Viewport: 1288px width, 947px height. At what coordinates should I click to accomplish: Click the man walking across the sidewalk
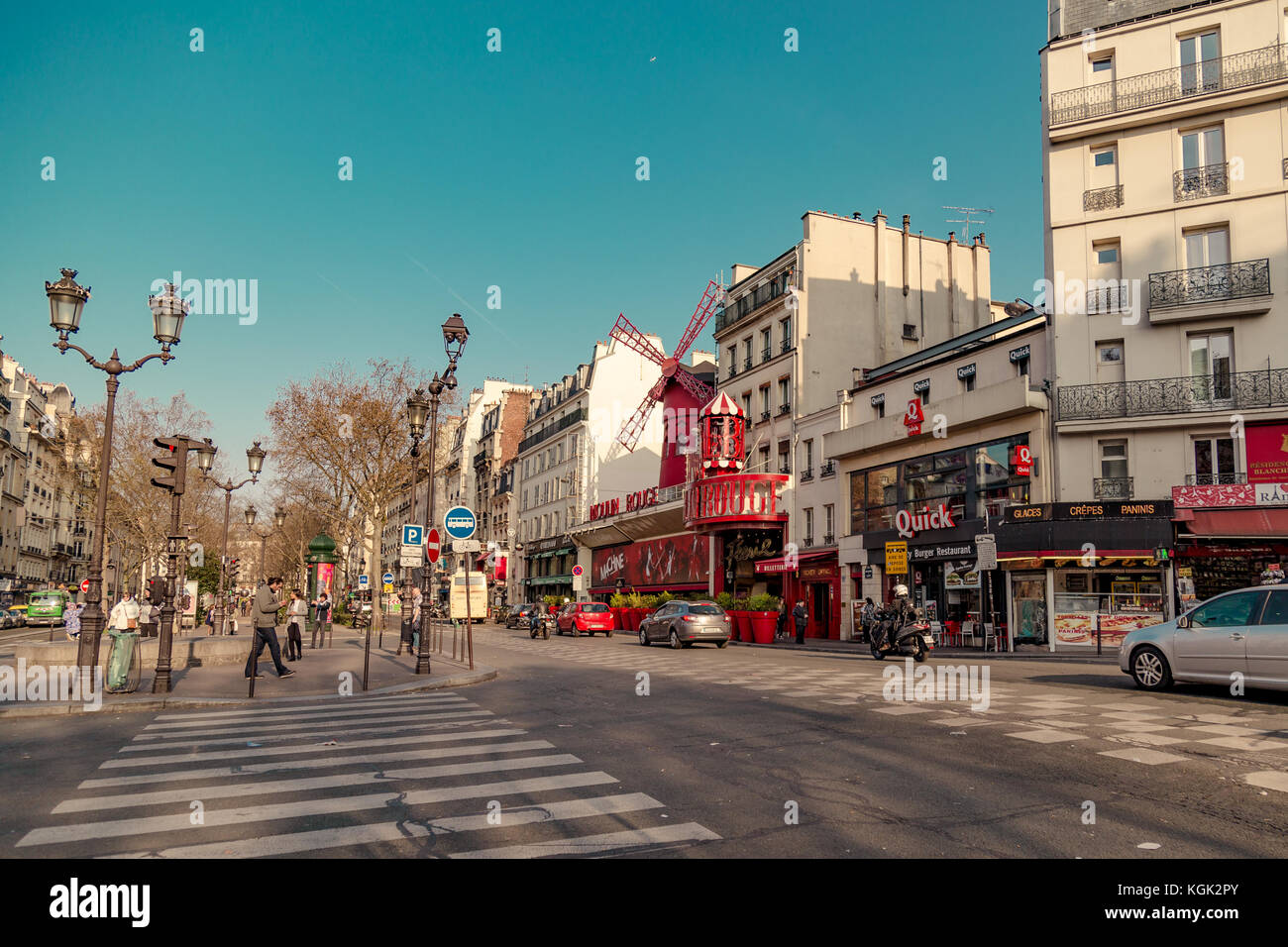tap(268, 628)
